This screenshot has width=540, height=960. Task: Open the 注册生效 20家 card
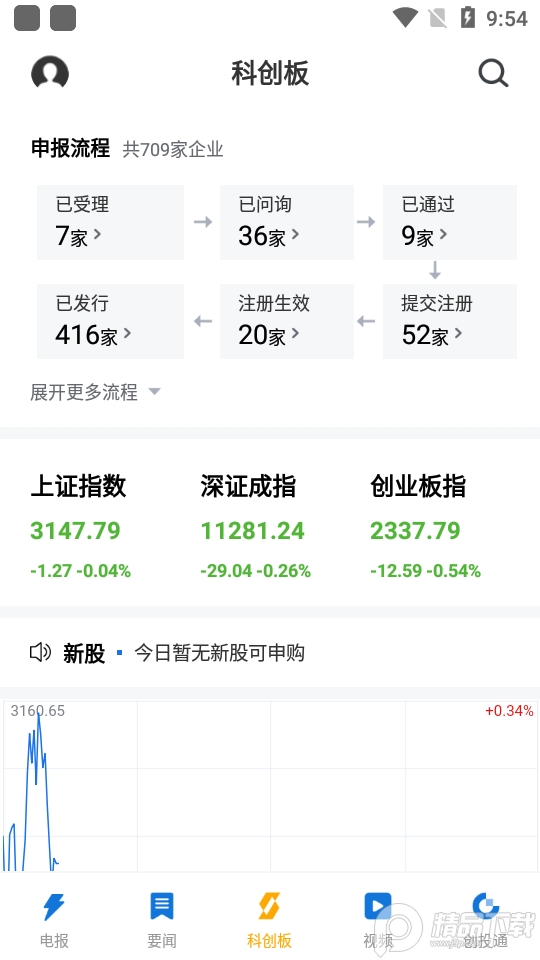tap(287, 321)
